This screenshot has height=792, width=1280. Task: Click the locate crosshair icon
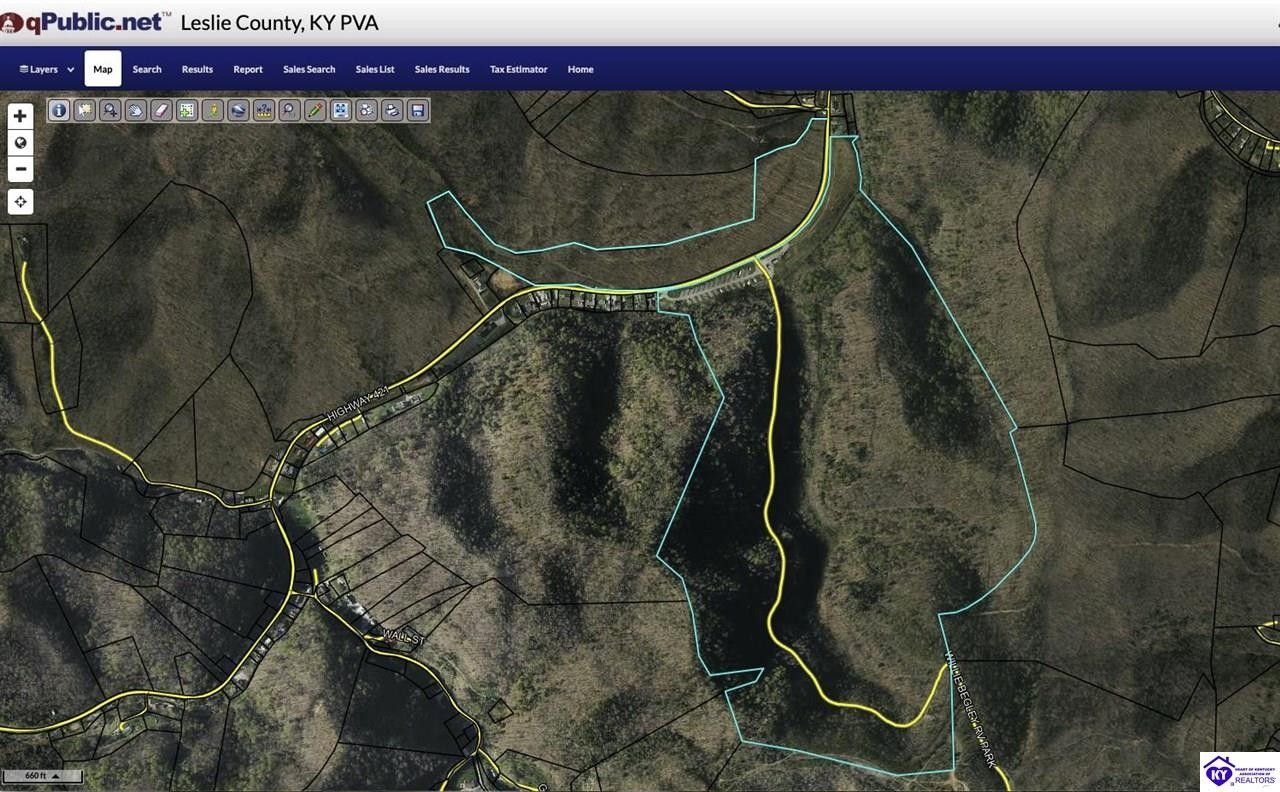pyautogui.click(x=20, y=201)
